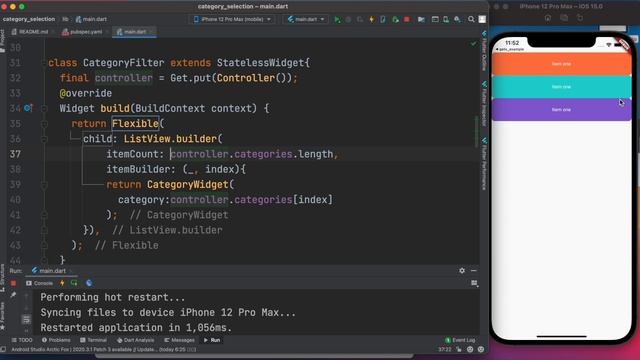Run the app with green play icon
This screenshot has height=360, width=640.
[337, 19]
